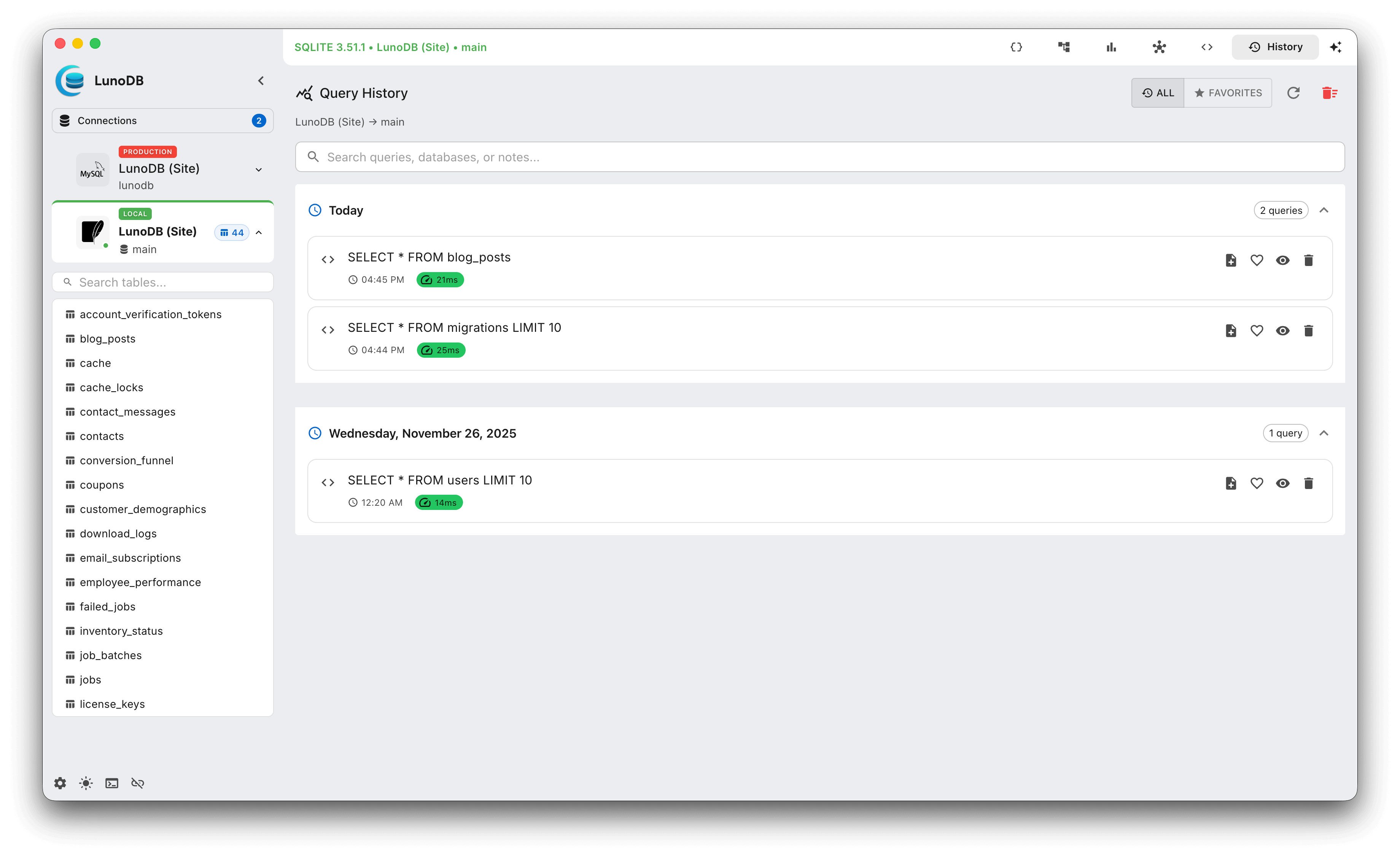Viewport: 1400px width, 857px height.
Task: Click code icon beside blog_posts query
Action: pos(328,260)
